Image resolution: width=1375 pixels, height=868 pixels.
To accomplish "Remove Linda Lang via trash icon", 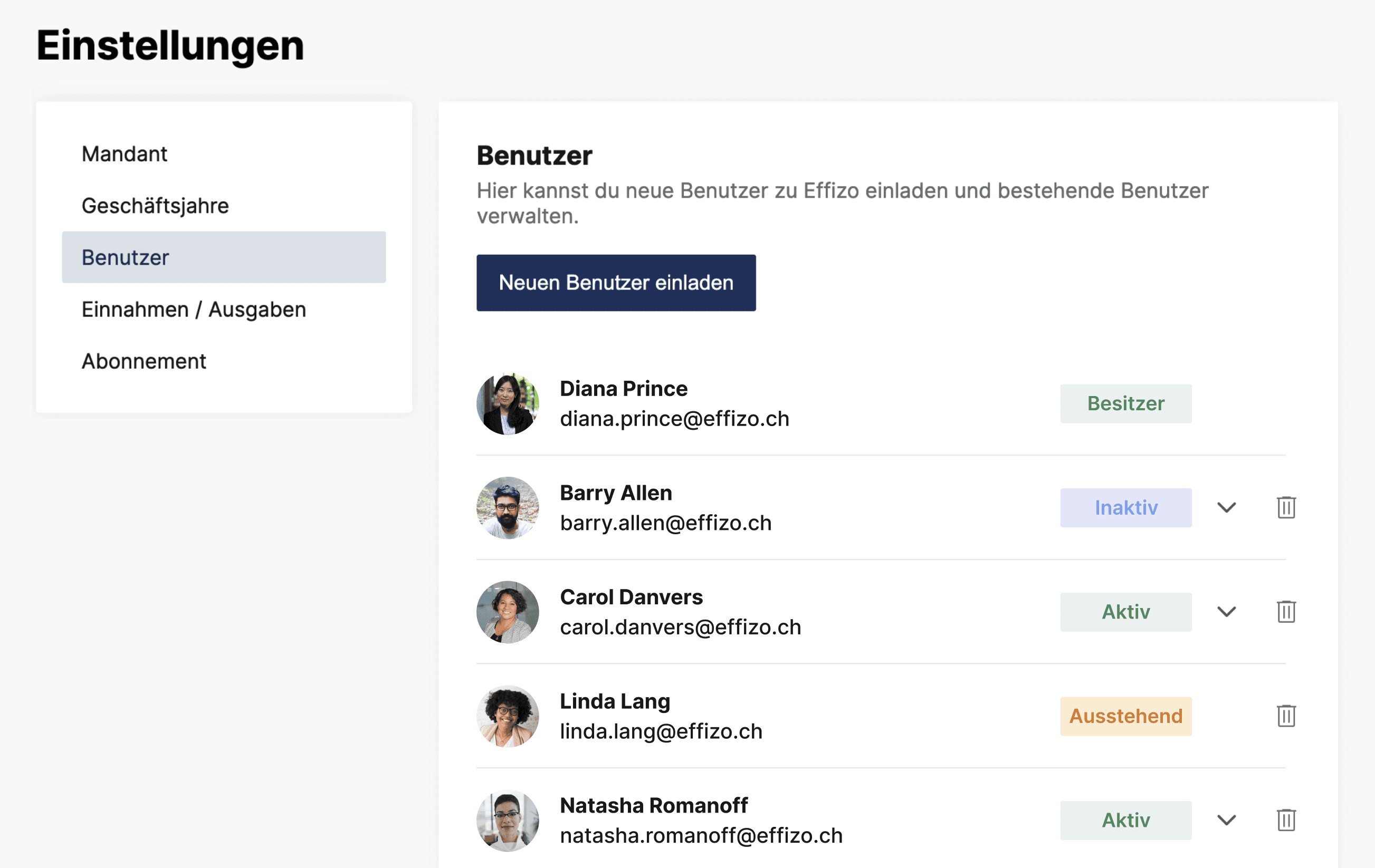I will 1285,716.
